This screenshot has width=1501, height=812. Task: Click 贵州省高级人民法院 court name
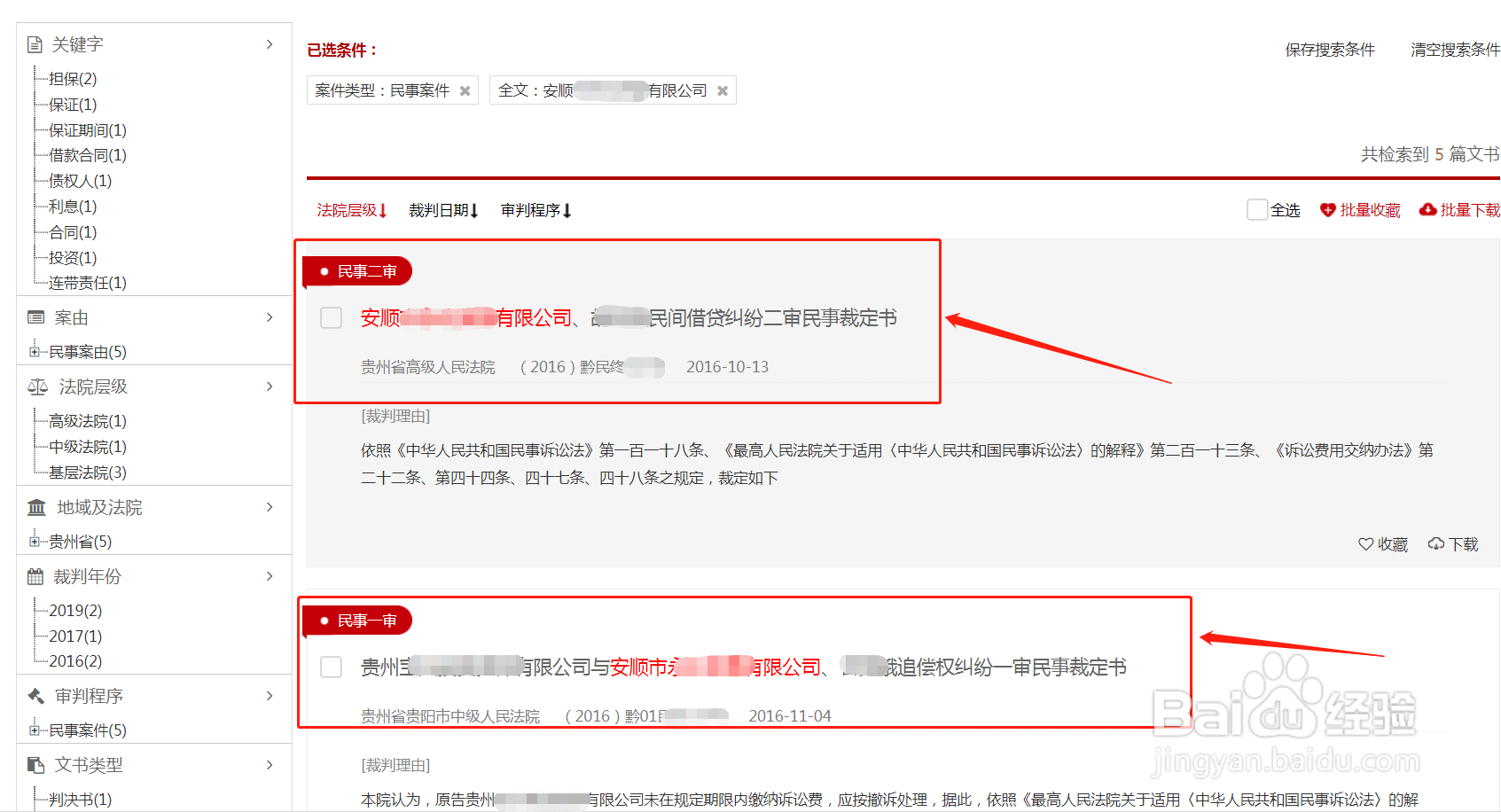coord(427,367)
